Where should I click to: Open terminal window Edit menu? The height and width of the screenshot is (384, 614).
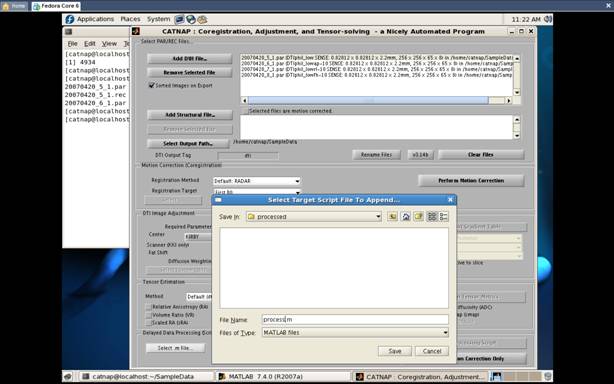tap(90, 43)
